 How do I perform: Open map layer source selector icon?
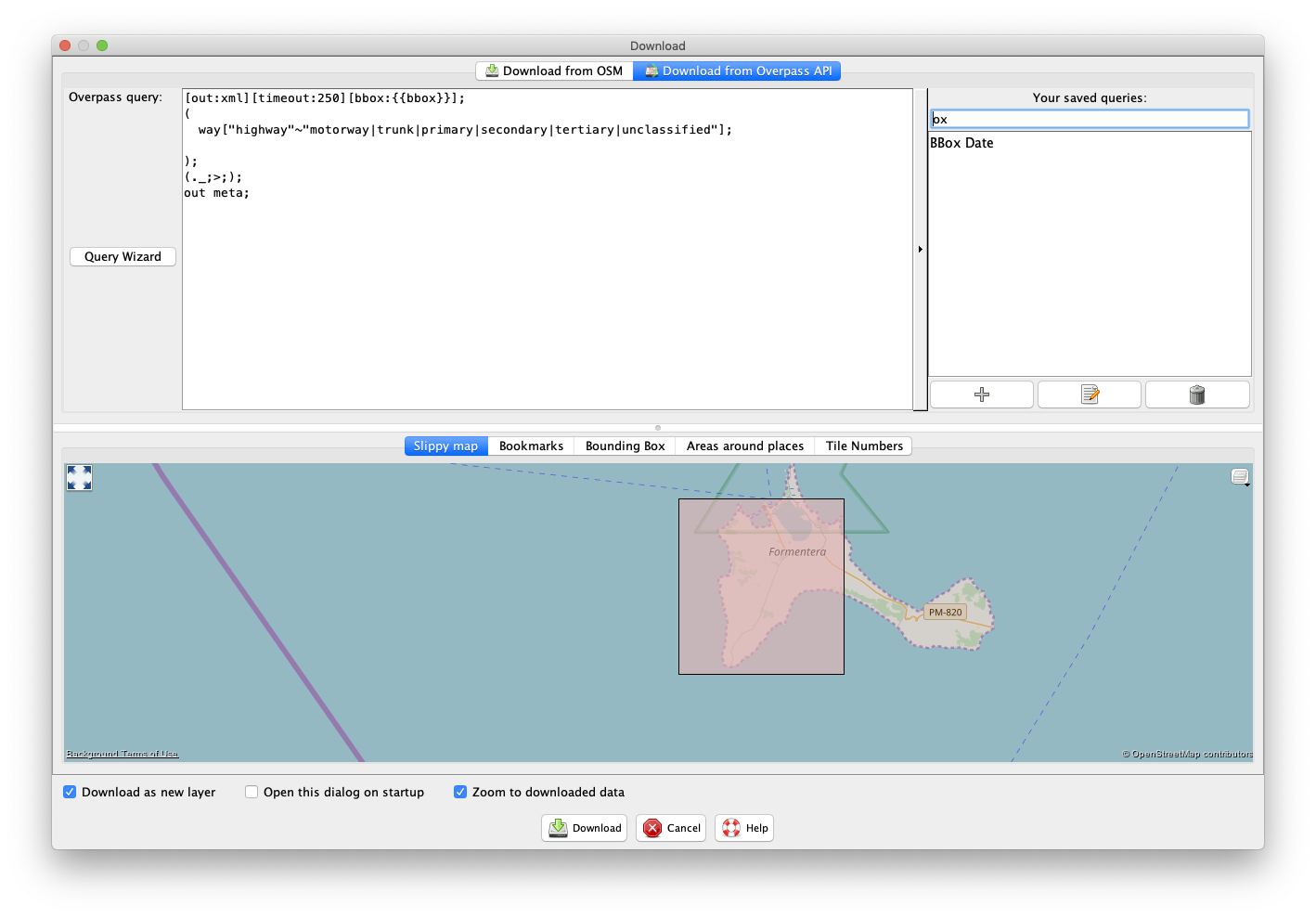point(1240,477)
